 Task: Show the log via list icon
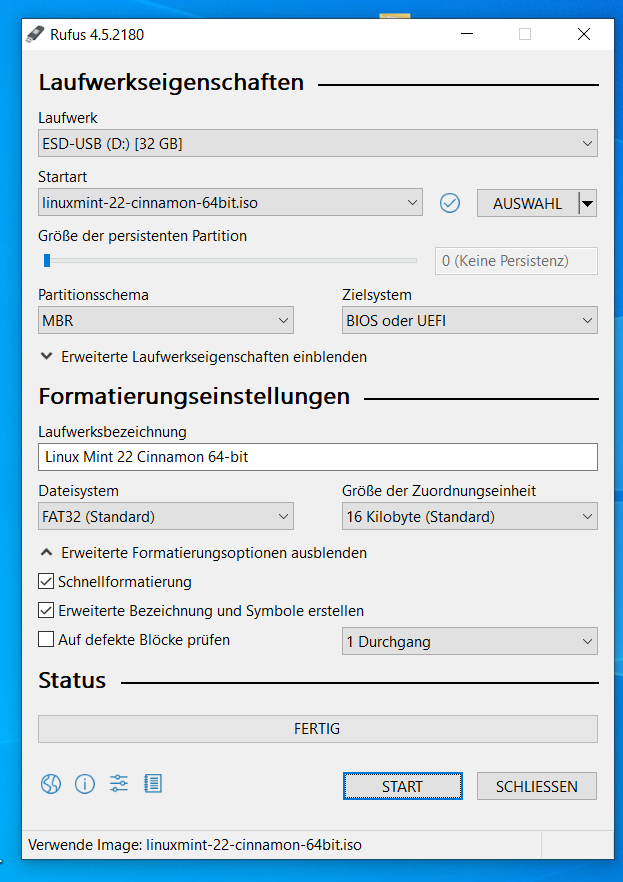pos(153,784)
